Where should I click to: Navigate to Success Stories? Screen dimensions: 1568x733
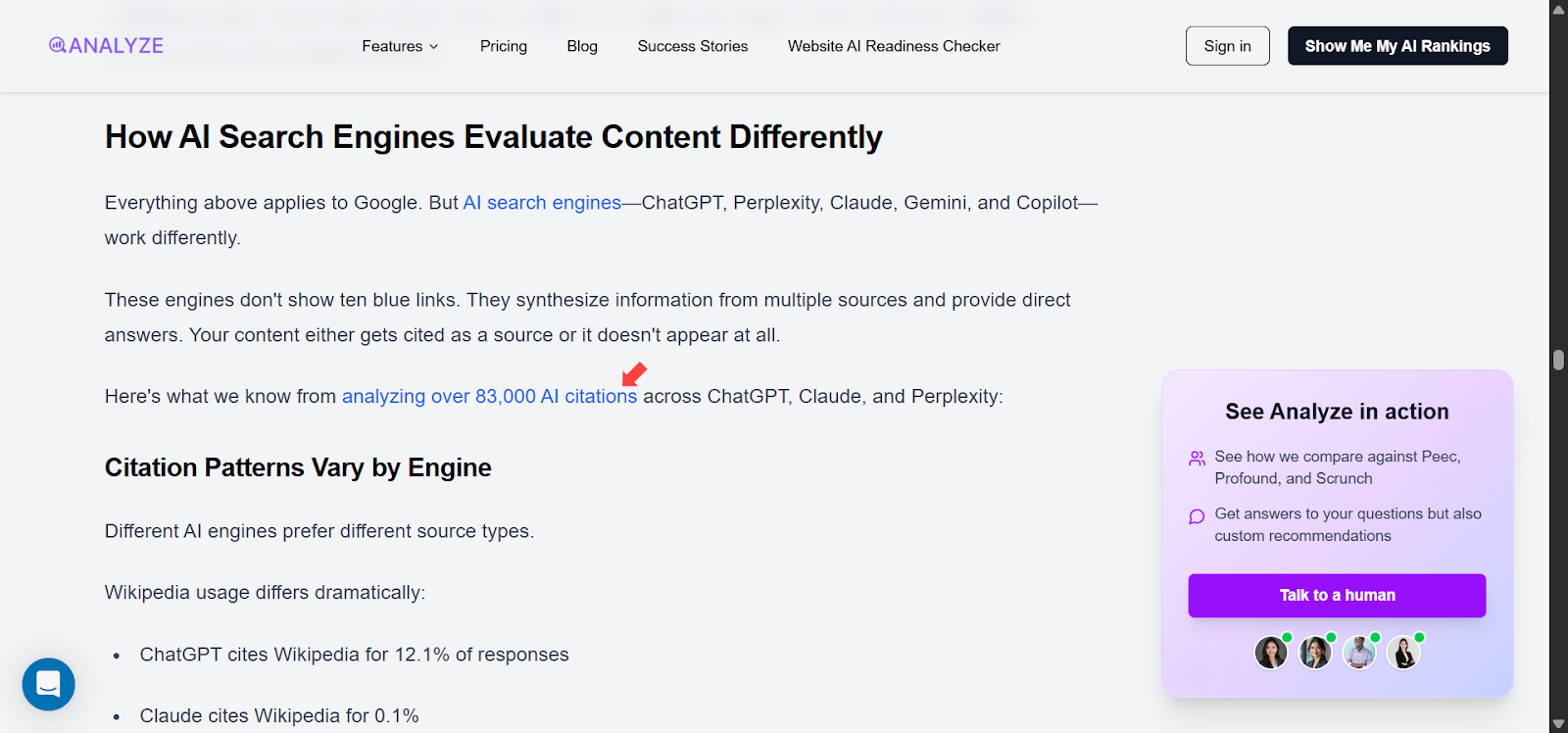point(693,46)
